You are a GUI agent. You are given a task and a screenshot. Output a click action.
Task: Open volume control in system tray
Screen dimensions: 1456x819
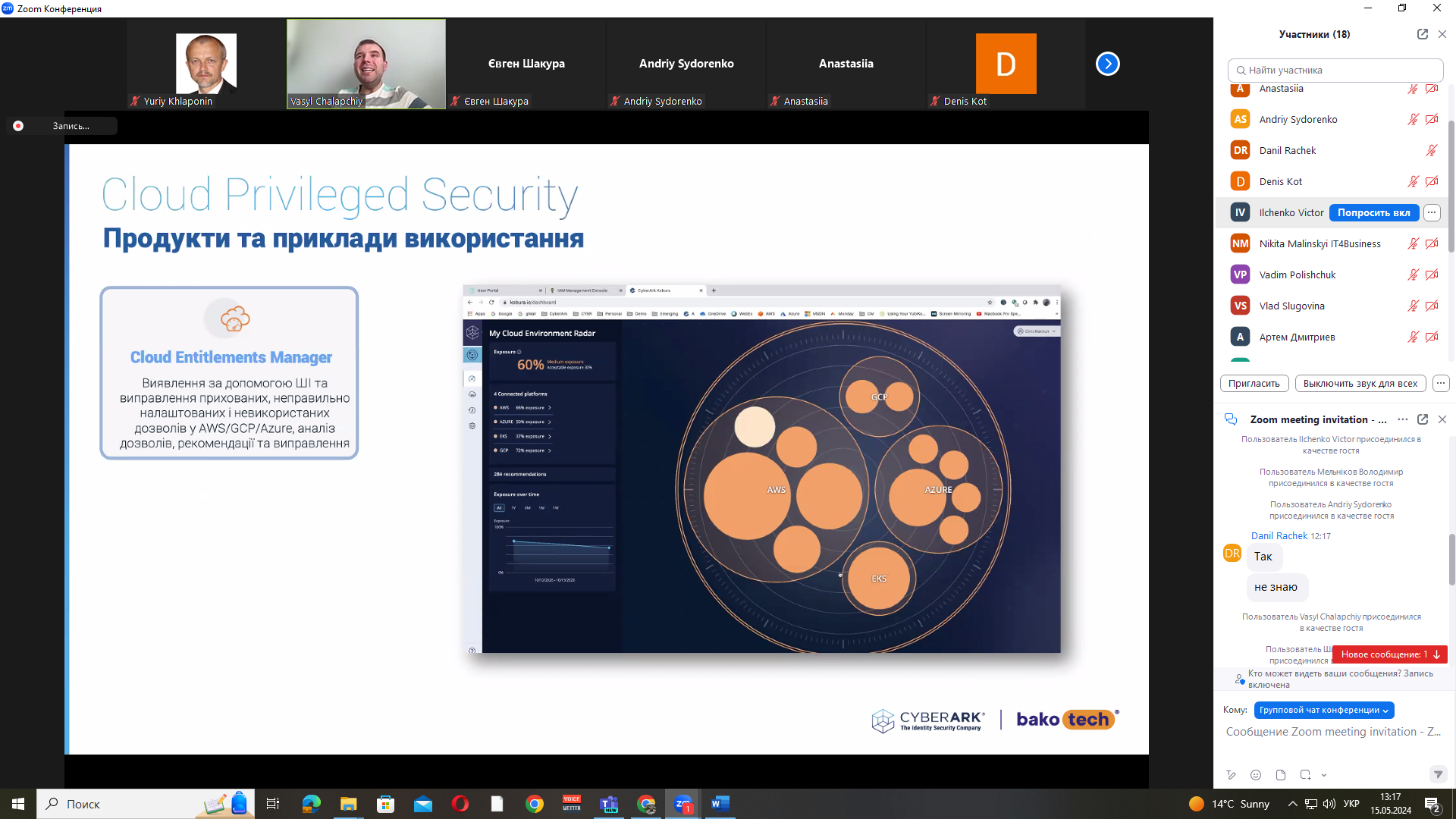tap(1329, 804)
